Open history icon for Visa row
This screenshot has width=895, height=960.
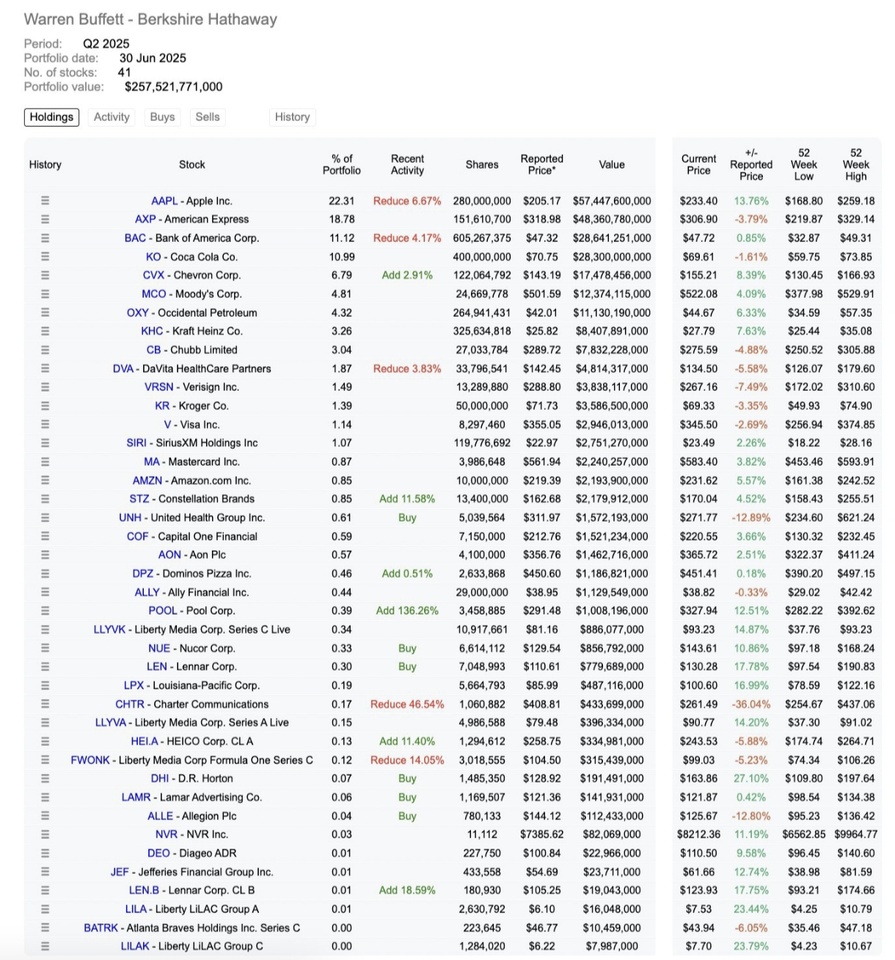pos(45,424)
